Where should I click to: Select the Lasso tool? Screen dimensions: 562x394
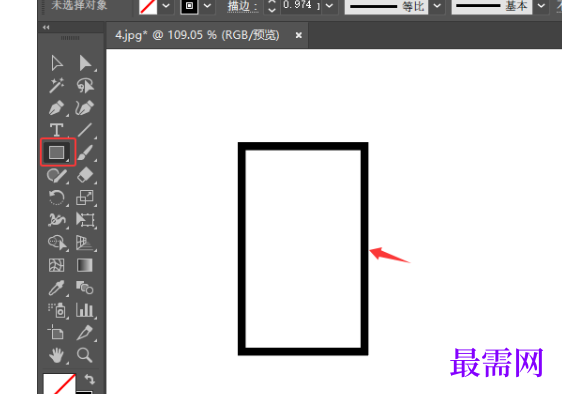[85, 85]
